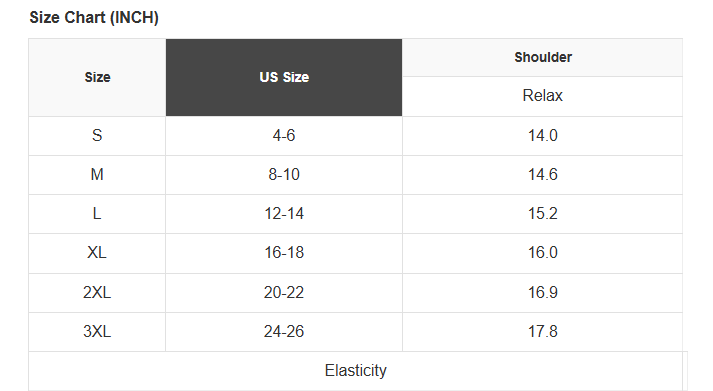Click the 20-22 US size cell
This screenshot has height=391, width=713.
[x=284, y=292]
